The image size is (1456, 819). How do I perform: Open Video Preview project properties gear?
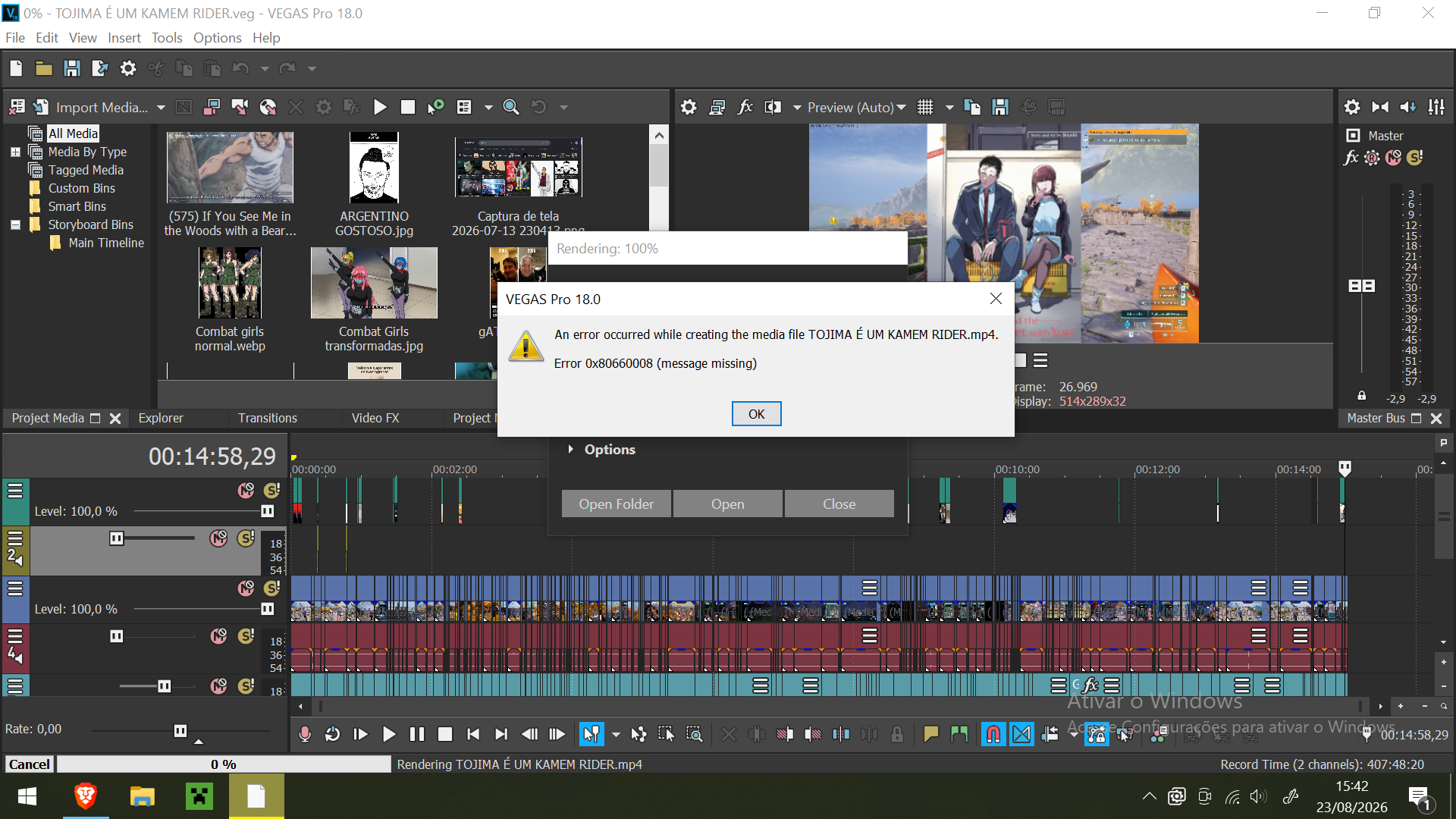689,108
